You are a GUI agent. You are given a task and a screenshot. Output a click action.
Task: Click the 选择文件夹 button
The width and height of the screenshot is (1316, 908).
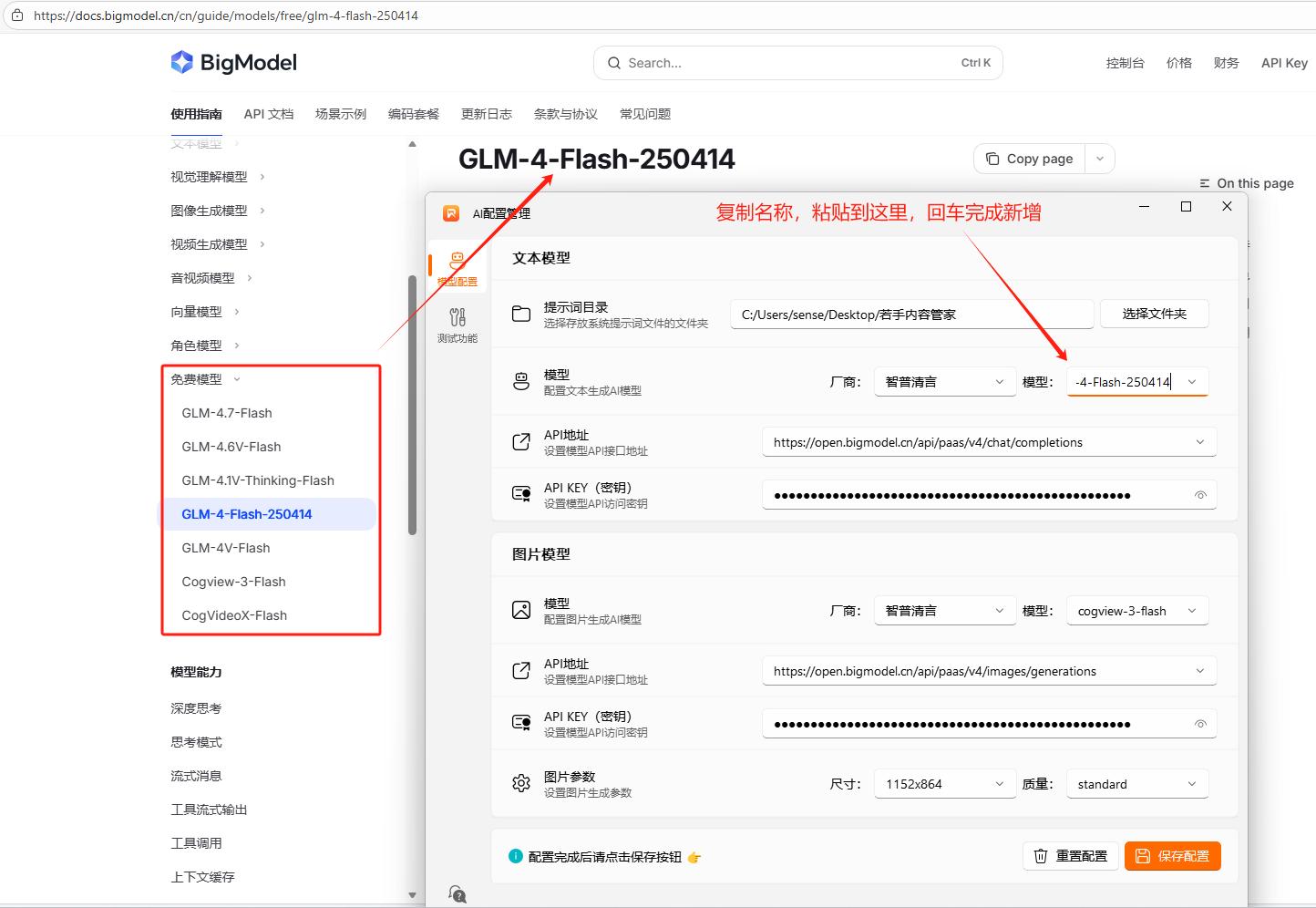[1154, 313]
